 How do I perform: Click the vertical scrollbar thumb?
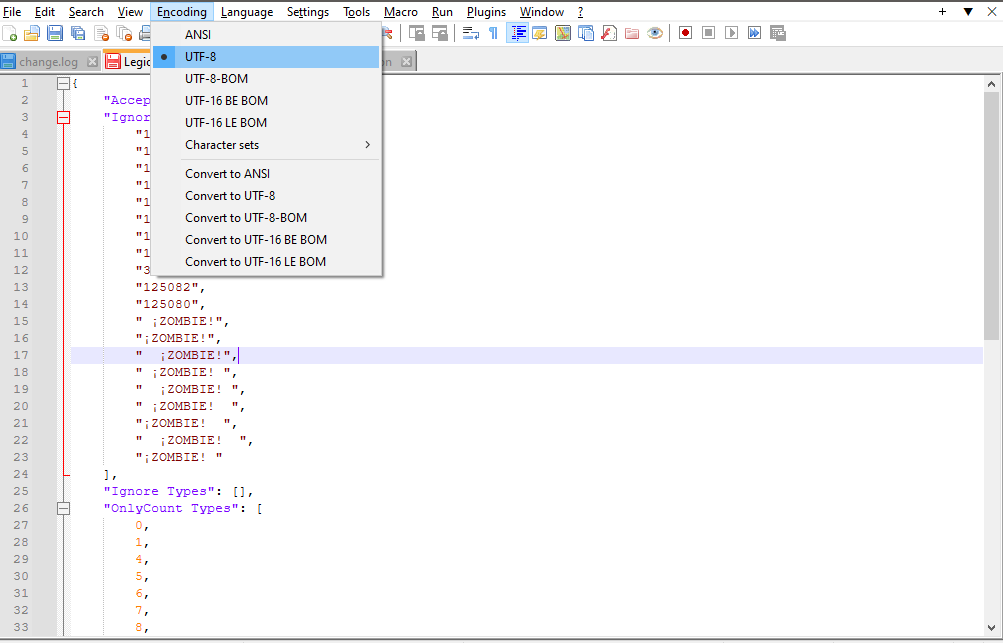991,215
